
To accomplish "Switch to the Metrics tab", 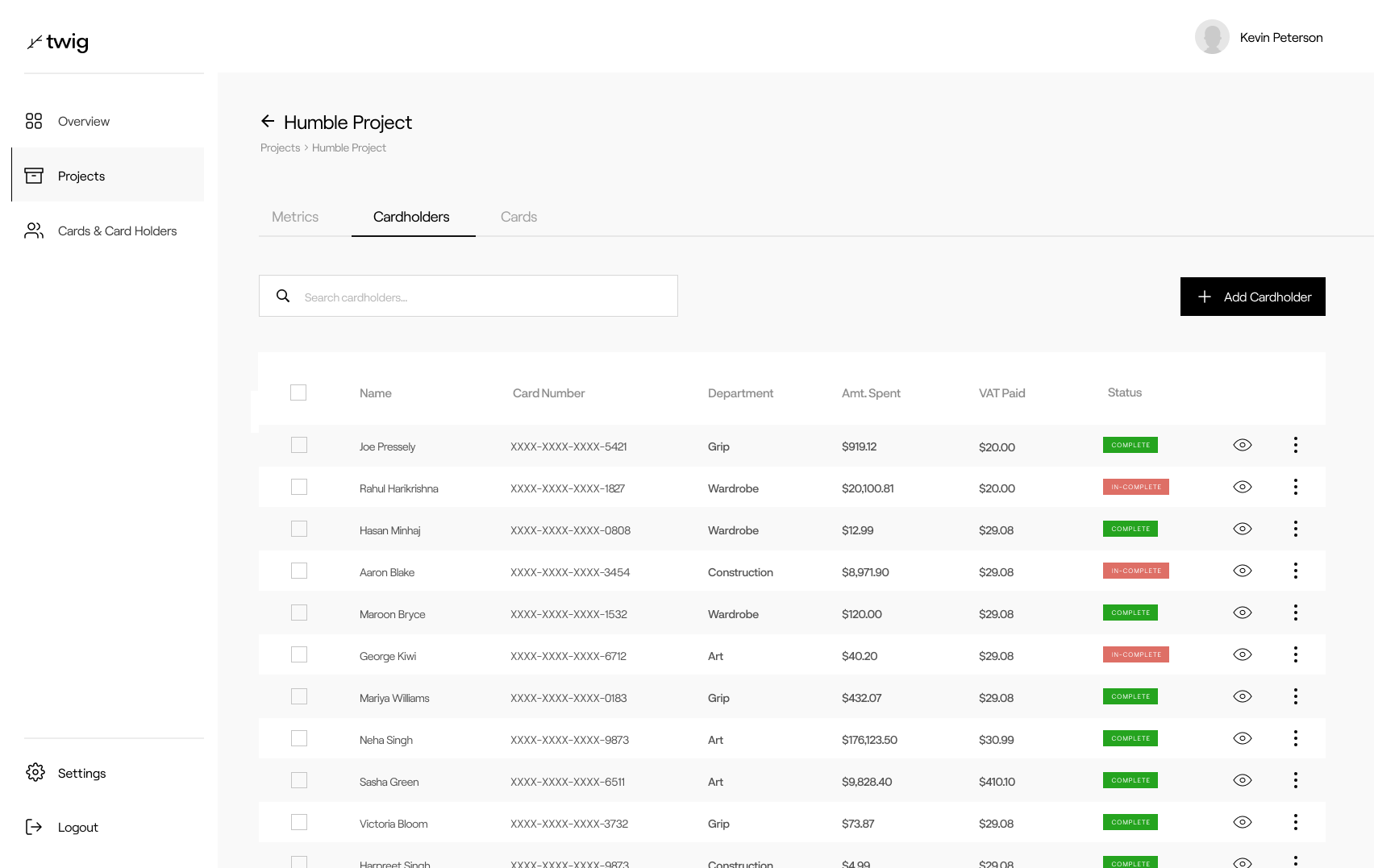I will (x=295, y=217).
